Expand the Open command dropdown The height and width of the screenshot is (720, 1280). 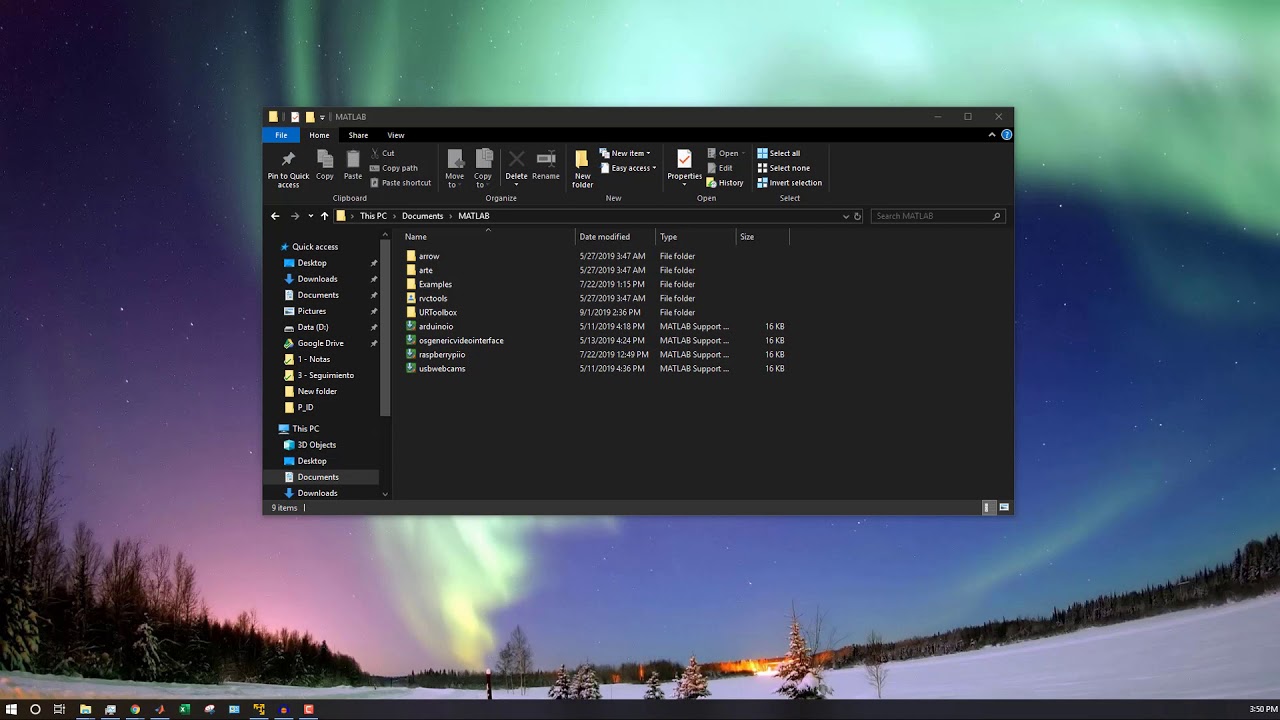[742, 153]
